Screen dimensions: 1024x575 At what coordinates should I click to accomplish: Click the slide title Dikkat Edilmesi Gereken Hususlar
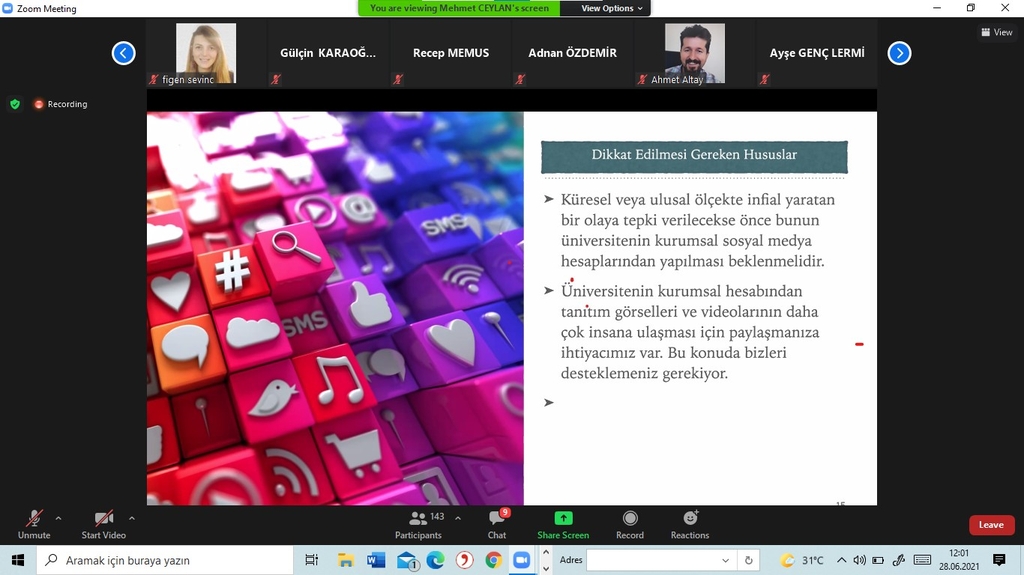[694, 155]
